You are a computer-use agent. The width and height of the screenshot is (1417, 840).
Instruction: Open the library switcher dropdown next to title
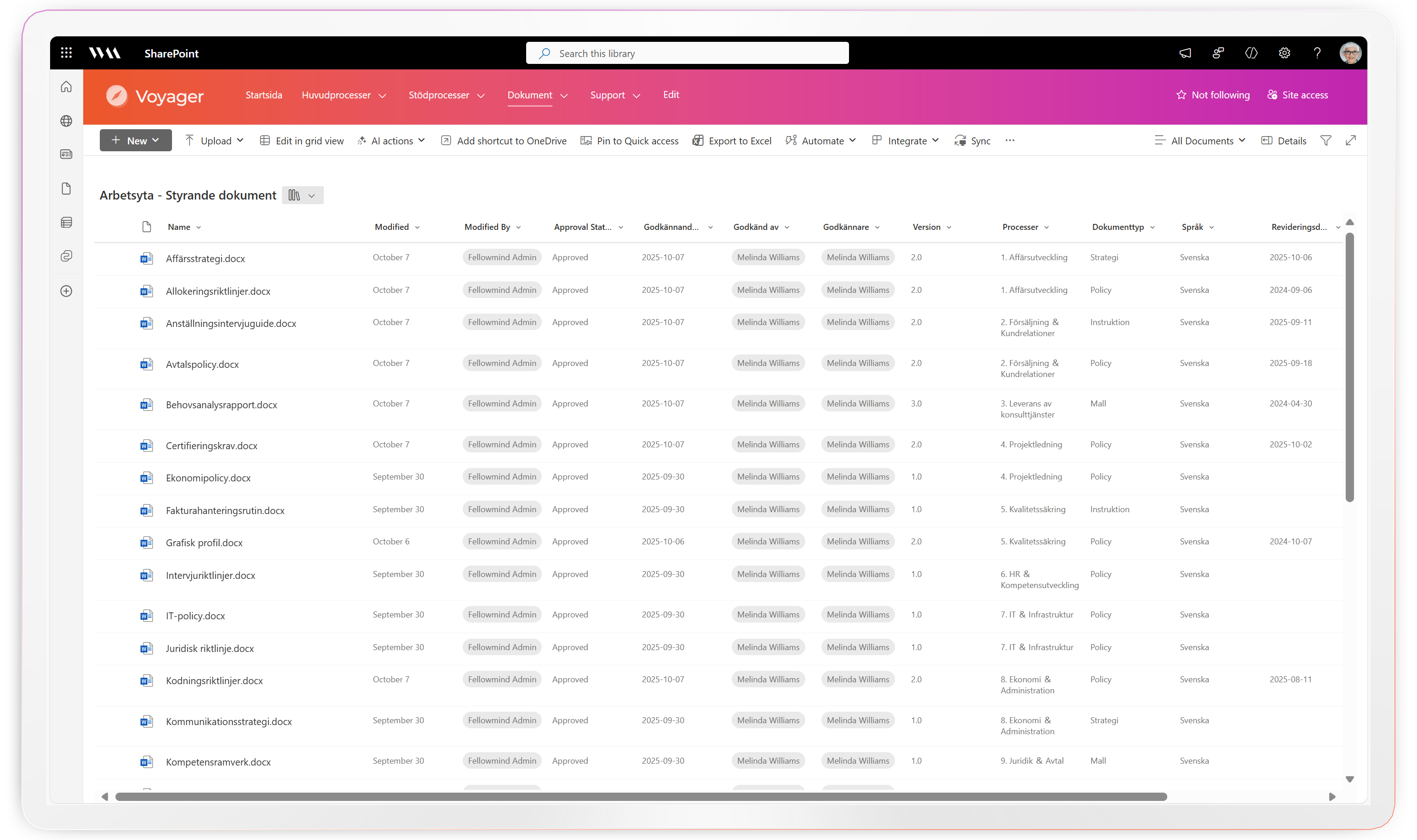(302, 195)
